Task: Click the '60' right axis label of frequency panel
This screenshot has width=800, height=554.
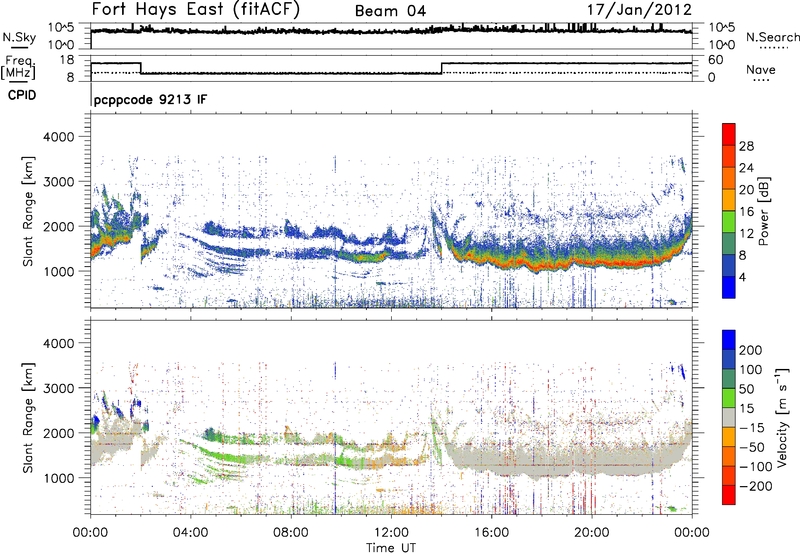Action: coord(716,60)
